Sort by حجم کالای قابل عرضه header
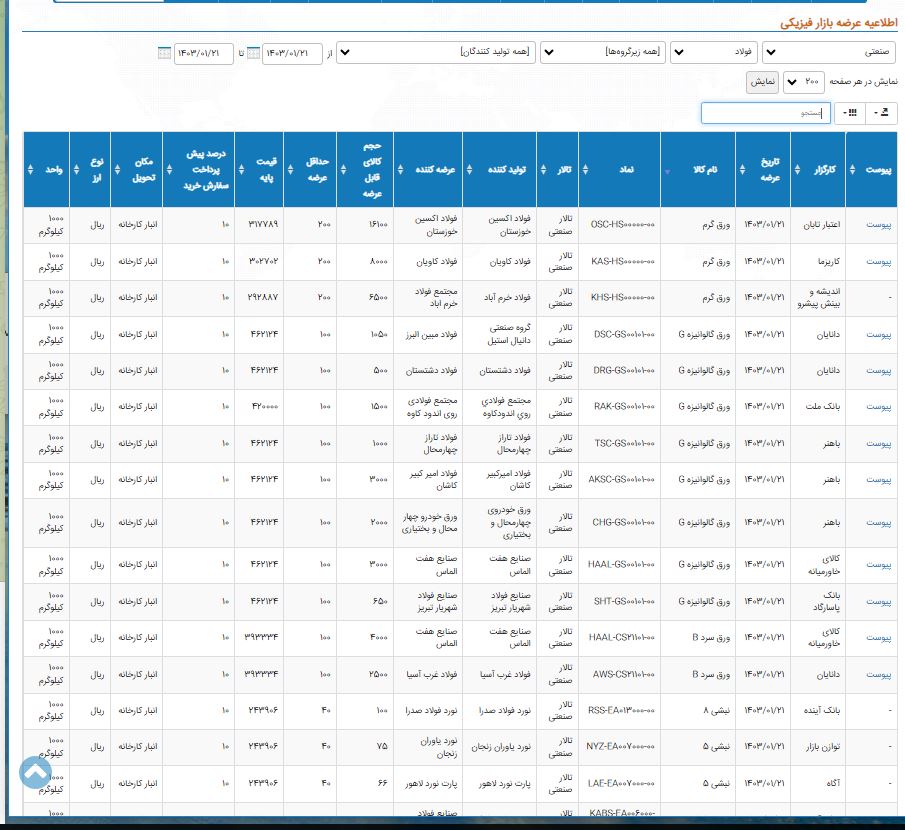Viewport: 905px width, 830px height. pyautogui.click(x=365, y=170)
